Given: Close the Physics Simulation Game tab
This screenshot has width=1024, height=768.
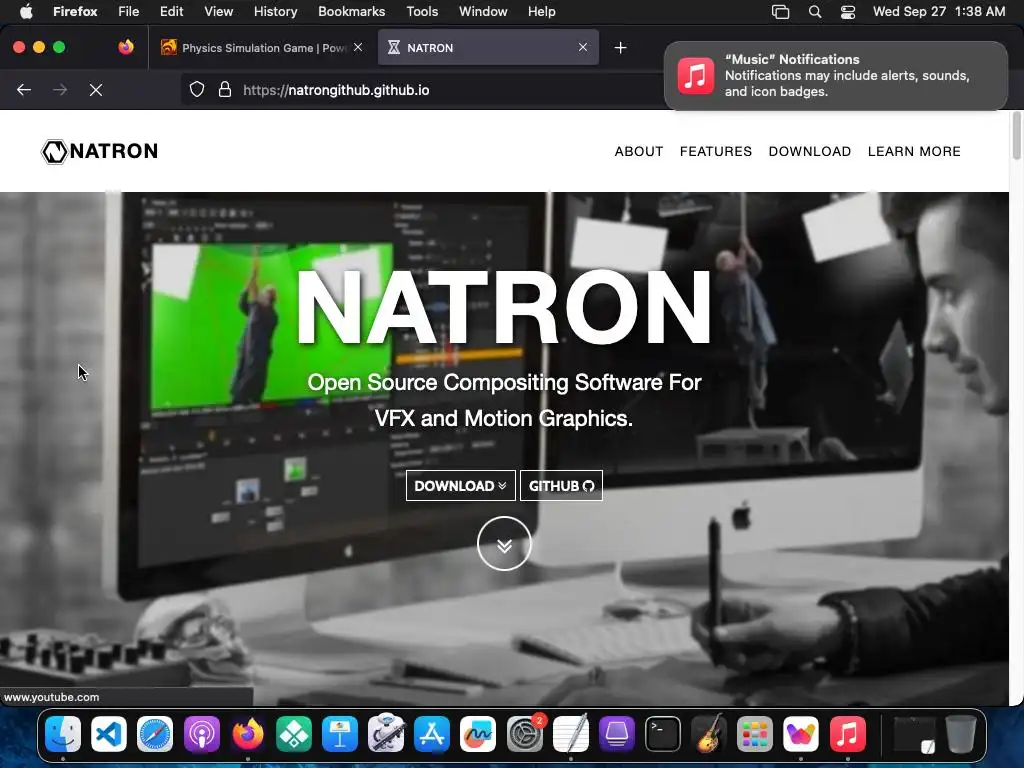Looking at the screenshot, I should pos(358,47).
